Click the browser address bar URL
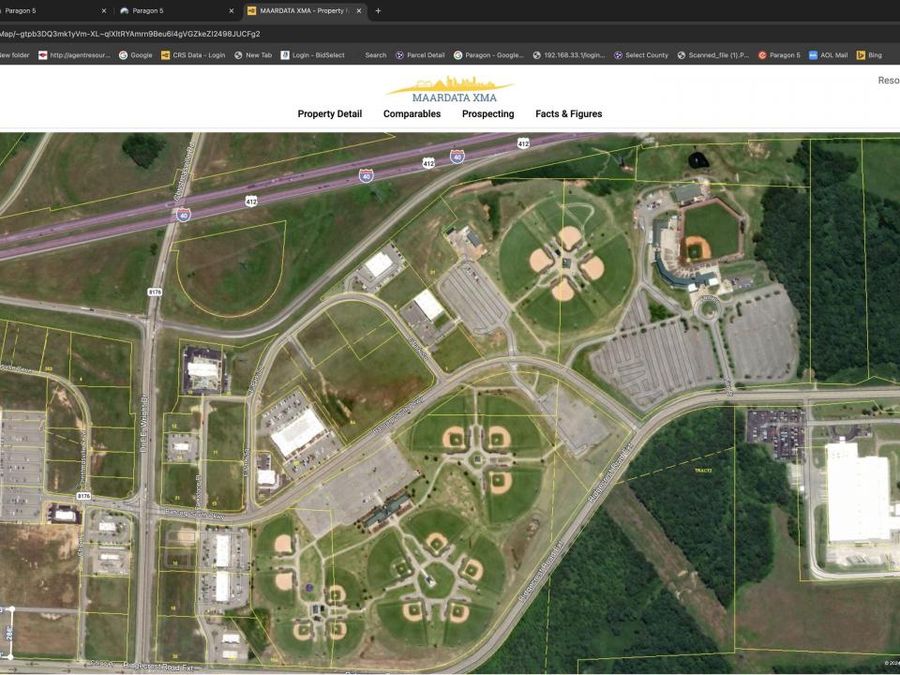The width and height of the screenshot is (900, 675). (130, 34)
